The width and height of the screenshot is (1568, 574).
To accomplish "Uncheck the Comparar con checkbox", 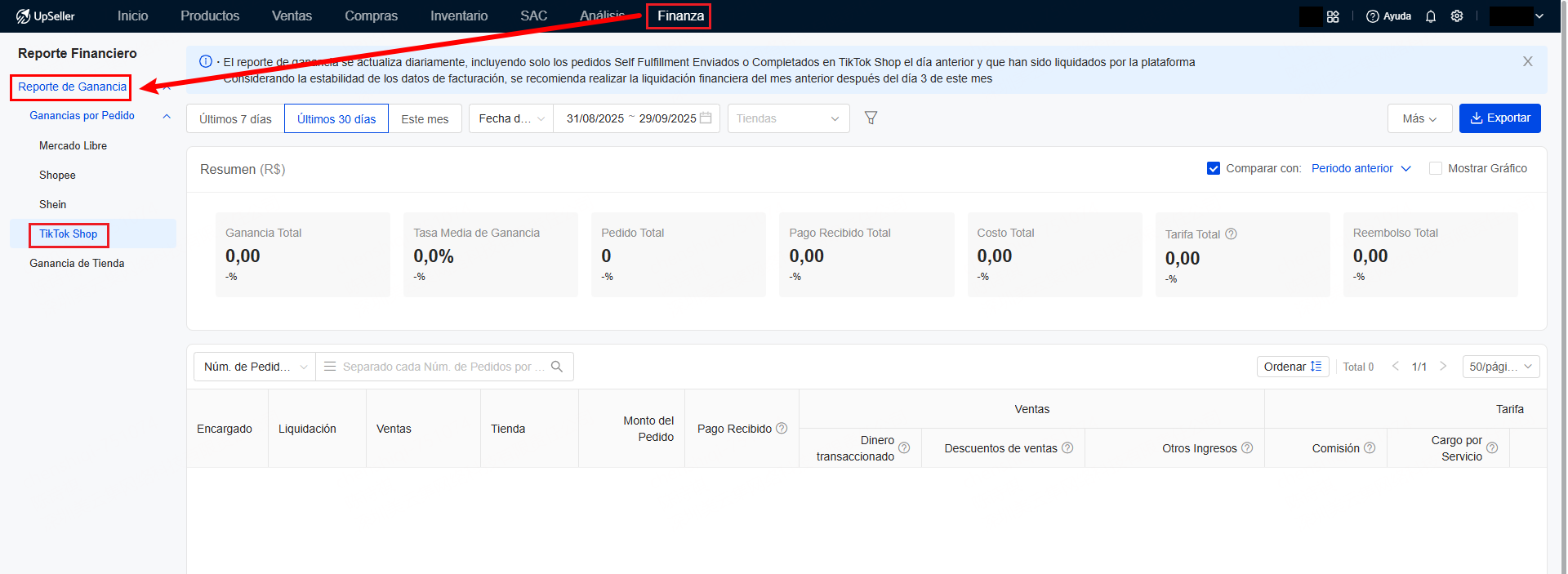I will [x=1214, y=168].
